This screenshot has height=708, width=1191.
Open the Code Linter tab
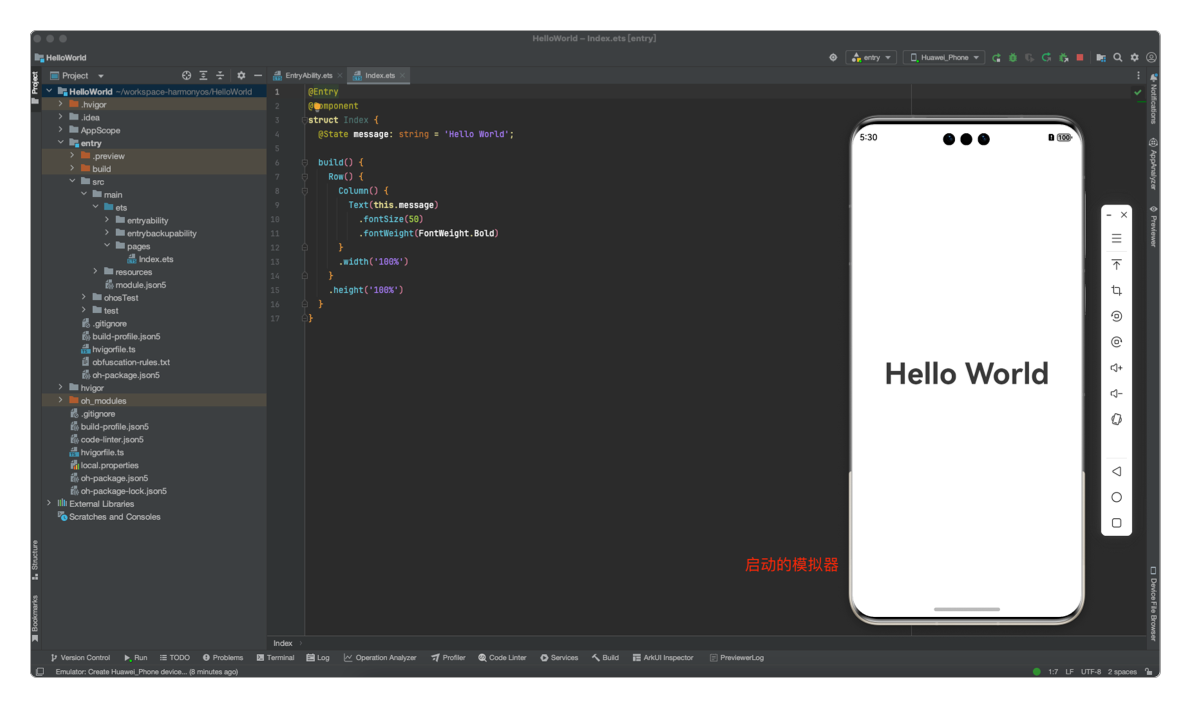tap(502, 658)
